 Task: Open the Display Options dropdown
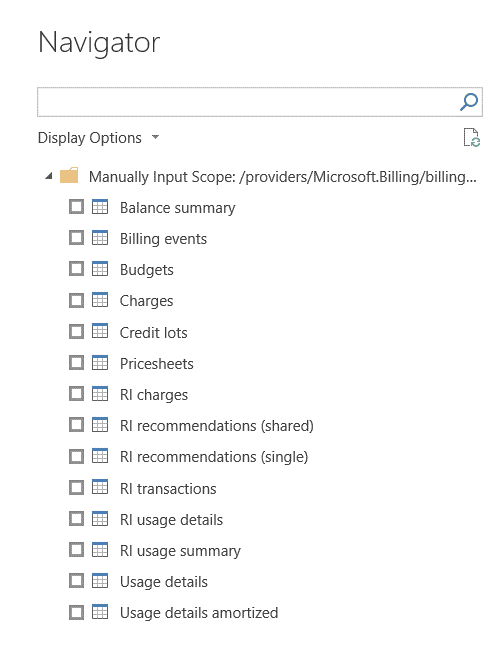99,138
